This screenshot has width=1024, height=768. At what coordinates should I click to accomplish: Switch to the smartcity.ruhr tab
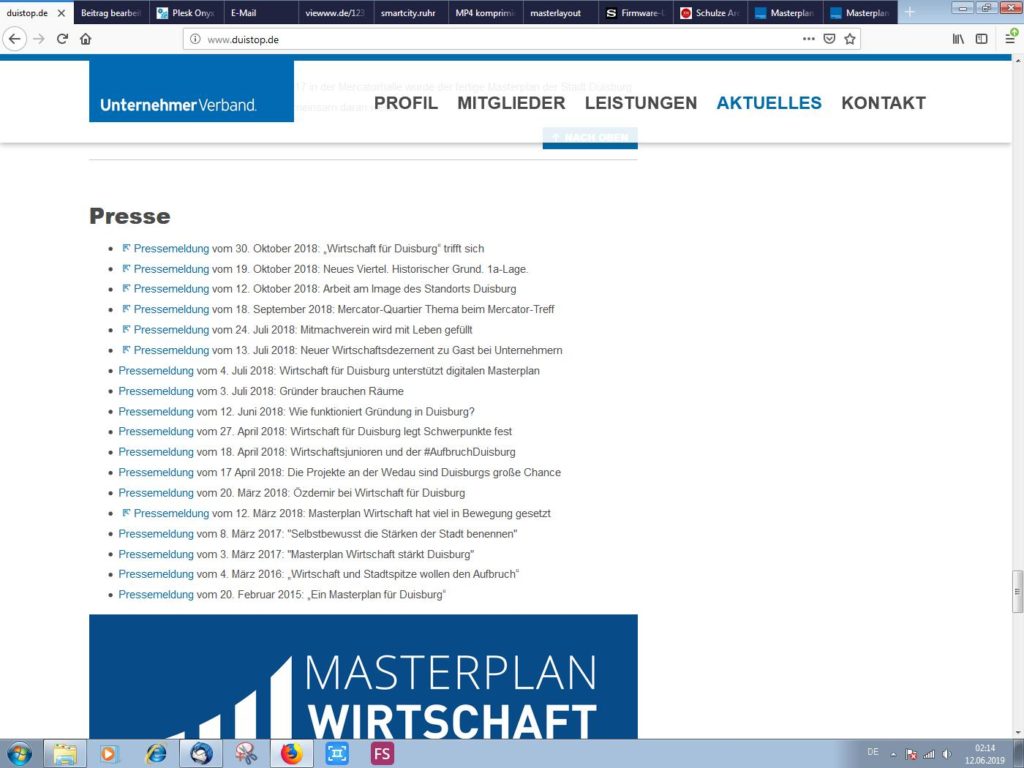pos(411,13)
